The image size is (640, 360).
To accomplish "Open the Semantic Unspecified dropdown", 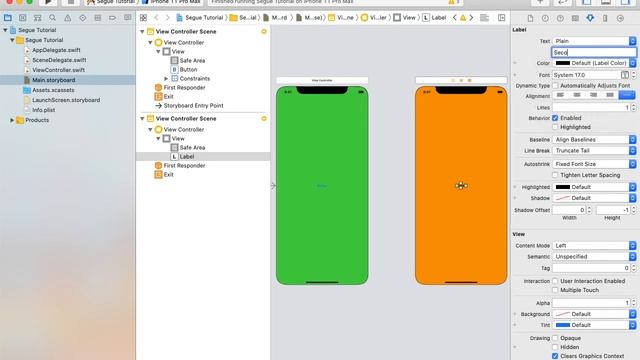I will click(594, 256).
